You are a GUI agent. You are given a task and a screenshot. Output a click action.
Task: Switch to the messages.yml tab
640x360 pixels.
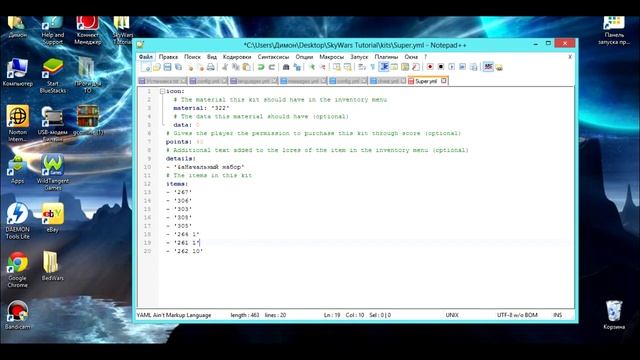tap(303, 81)
